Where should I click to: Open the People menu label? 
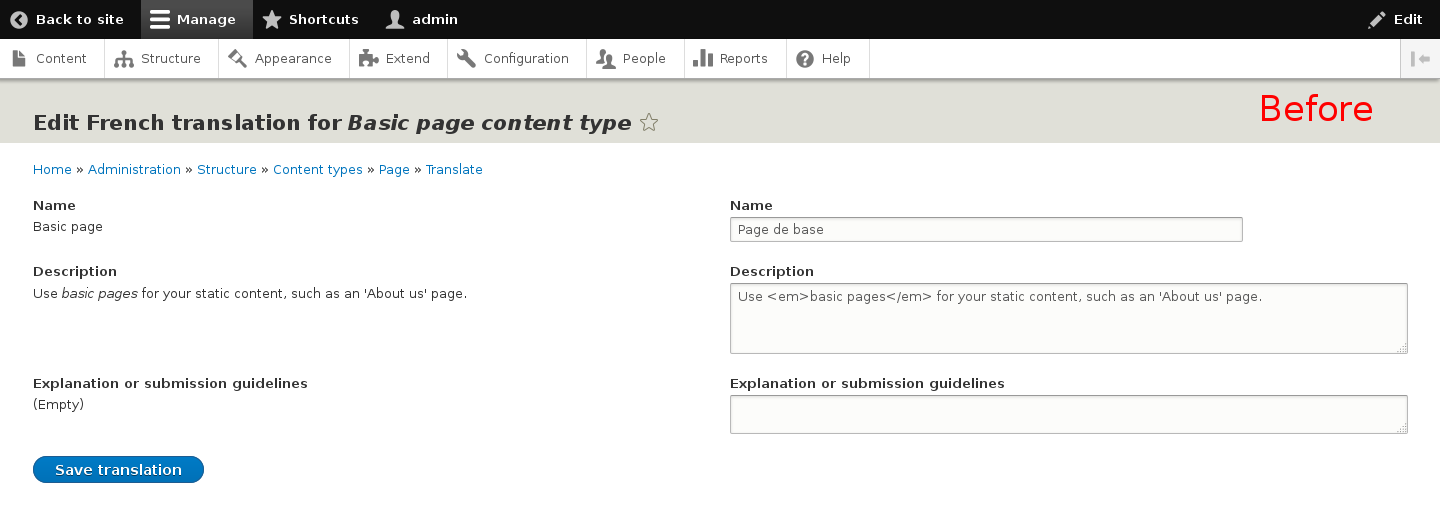coord(644,59)
